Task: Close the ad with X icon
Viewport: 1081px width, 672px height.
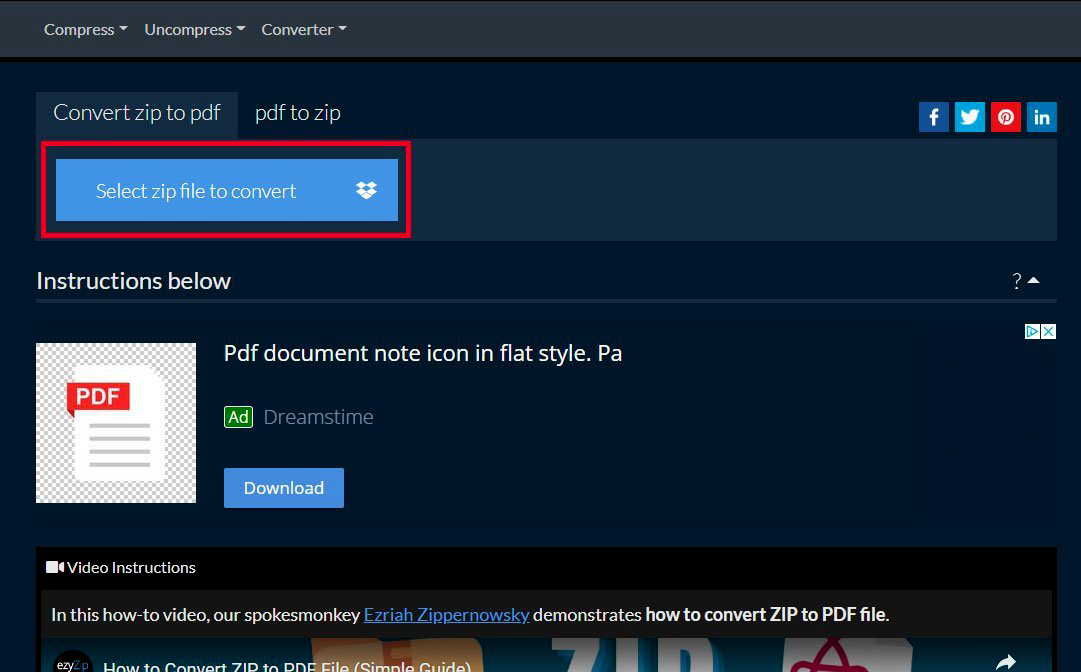Action: pos(1049,332)
